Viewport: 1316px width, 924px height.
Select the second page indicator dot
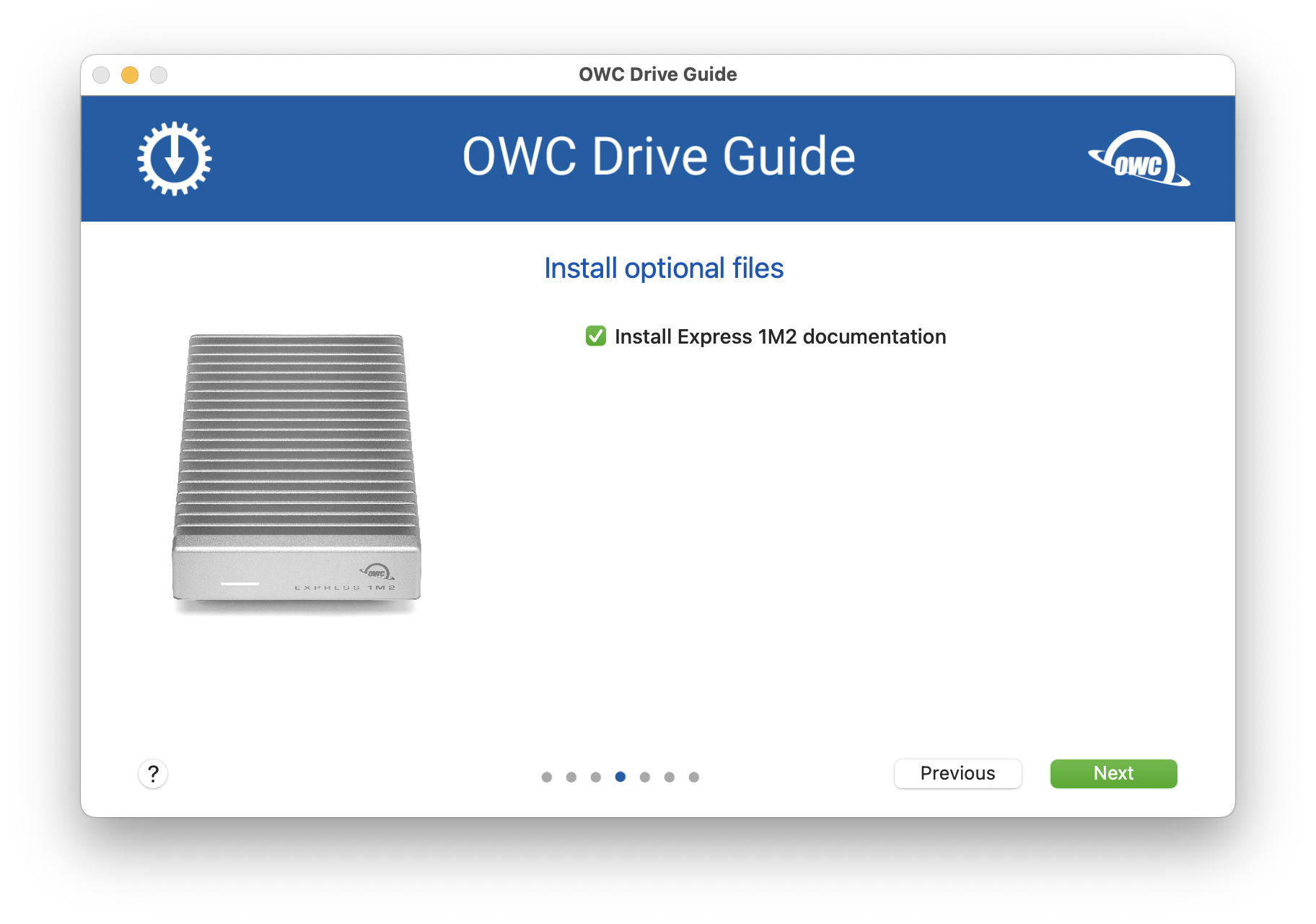click(571, 777)
